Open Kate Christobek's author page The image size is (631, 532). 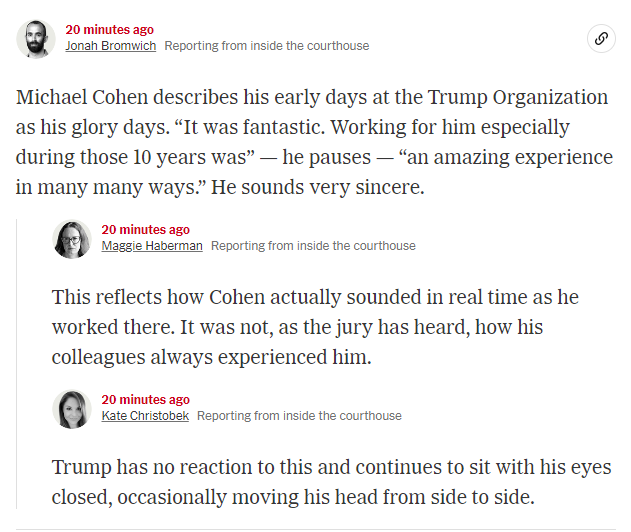click(x=145, y=416)
